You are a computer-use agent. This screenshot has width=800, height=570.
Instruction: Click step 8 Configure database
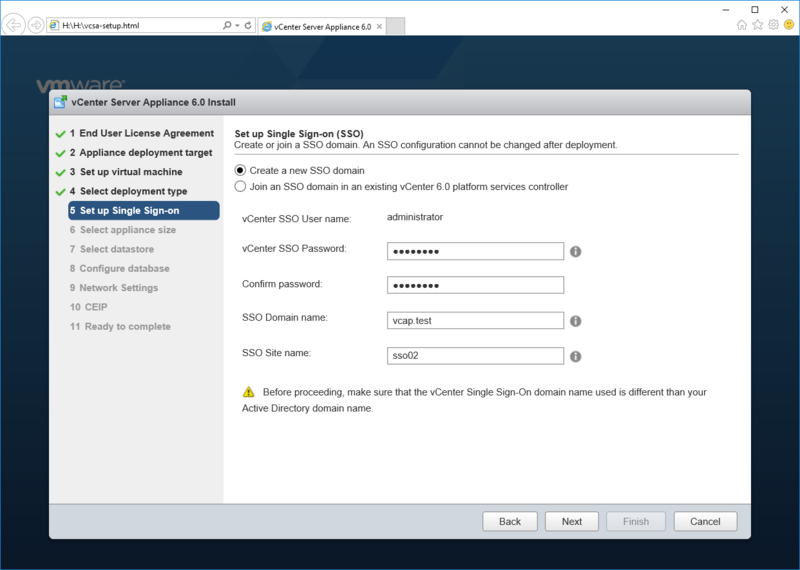pyautogui.click(x=119, y=268)
